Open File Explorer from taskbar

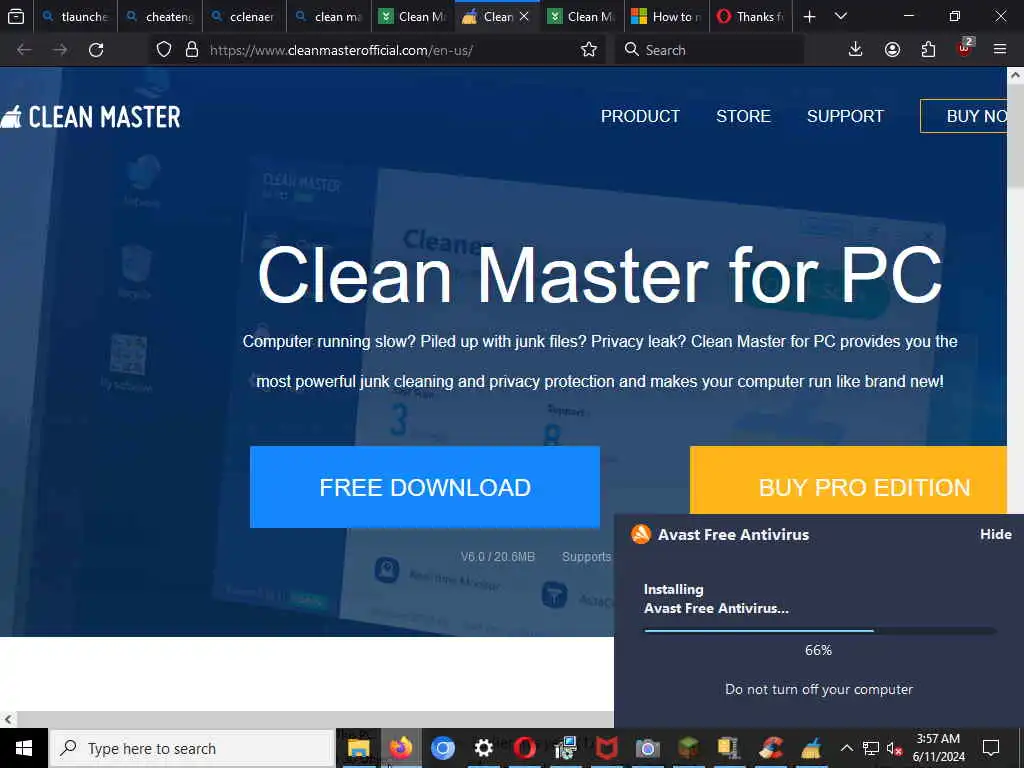tap(359, 748)
